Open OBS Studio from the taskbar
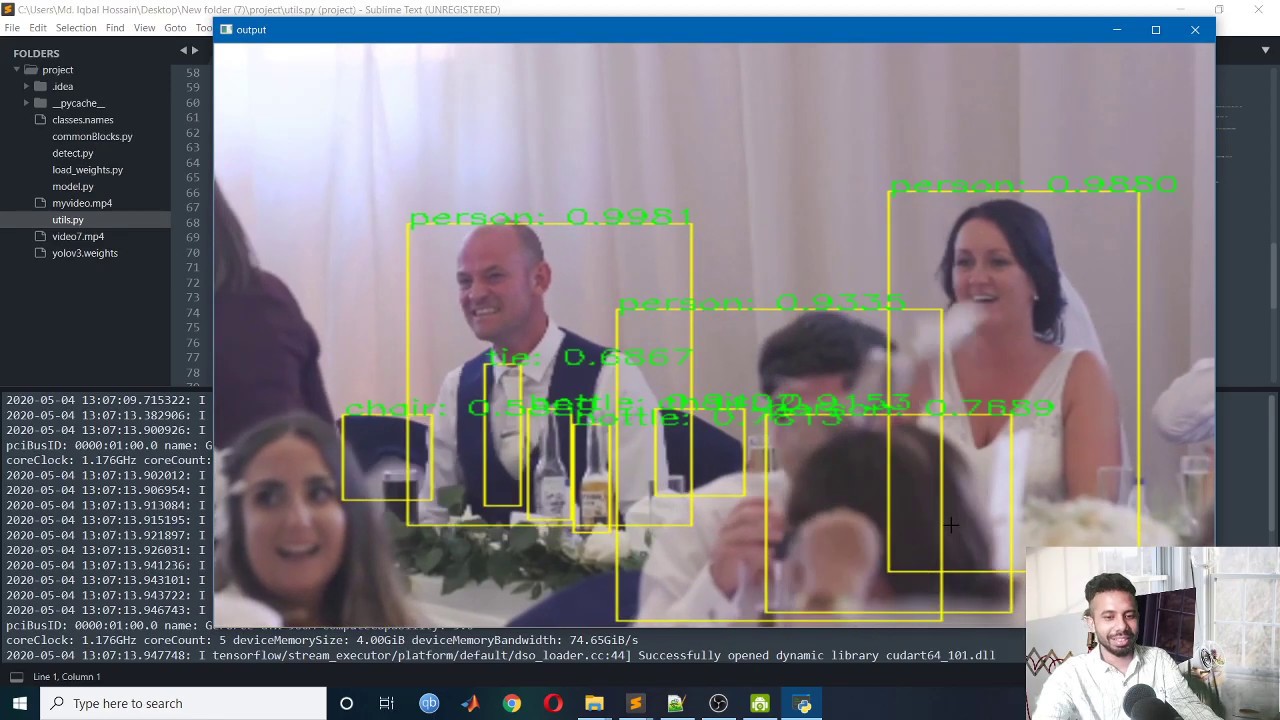Screen dimensions: 1280x720 [x=718, y=703]
